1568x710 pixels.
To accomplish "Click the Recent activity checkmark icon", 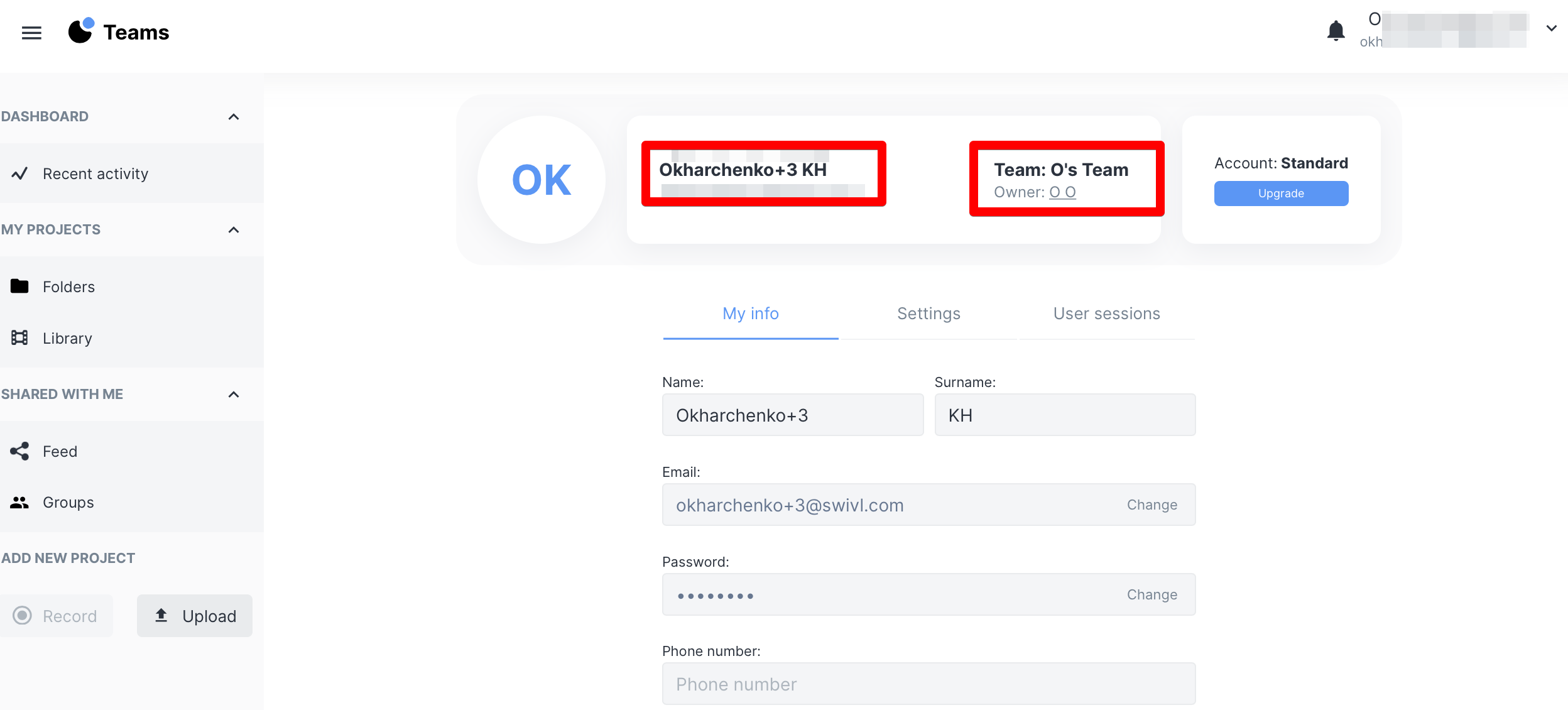I will point(20,173).
